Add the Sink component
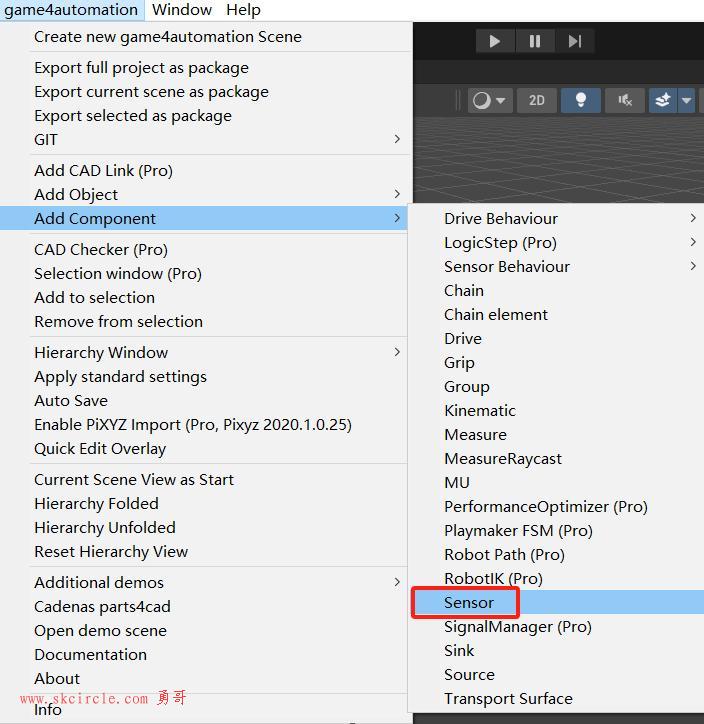The height and width of the screenshot is (724, 704). [556, 651]
